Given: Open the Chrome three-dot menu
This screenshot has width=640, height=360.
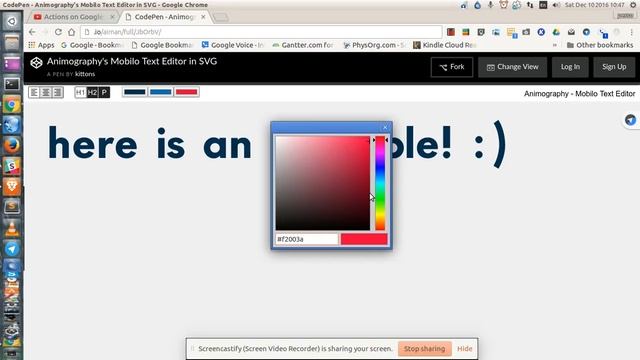Looking at the screenshot, I should pyautogui.click(x=631, y=32).
